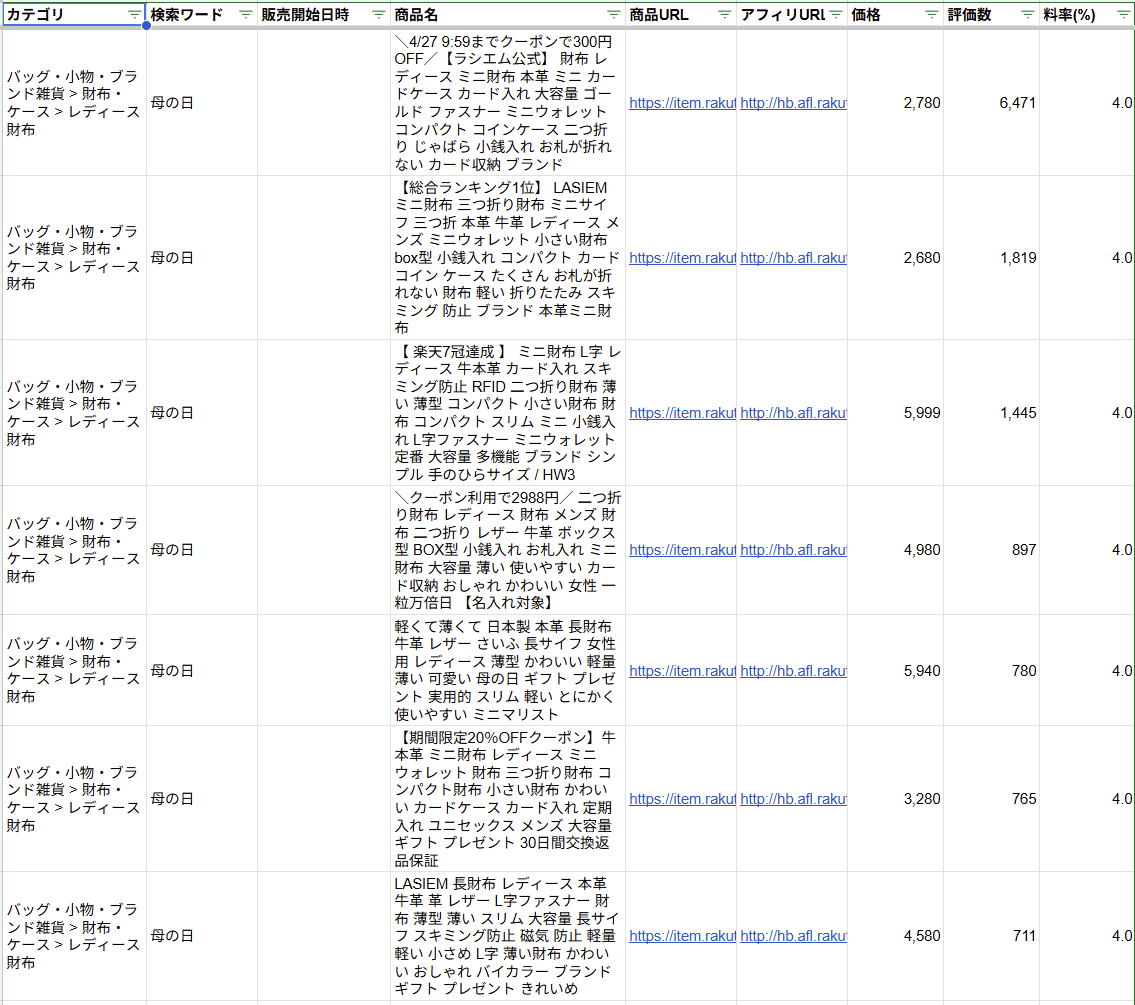Open the hb.afl.rakuten affiliate link for the 2,680 item

click(793, 258)
